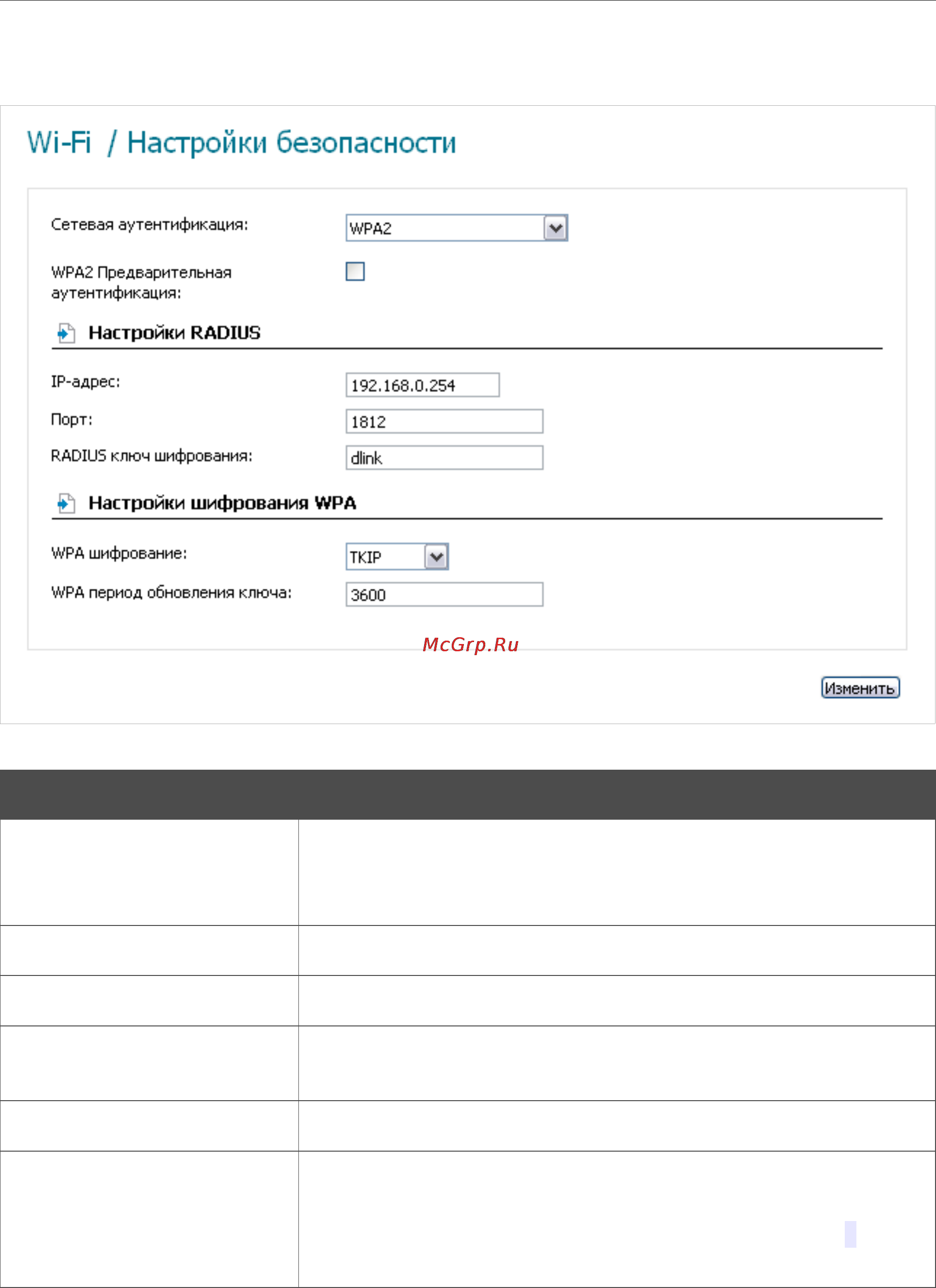Click the WPA период обновления ключа label
Image resolution: width=936 pixels, height=1288 pixels.
tap(171, 593)
